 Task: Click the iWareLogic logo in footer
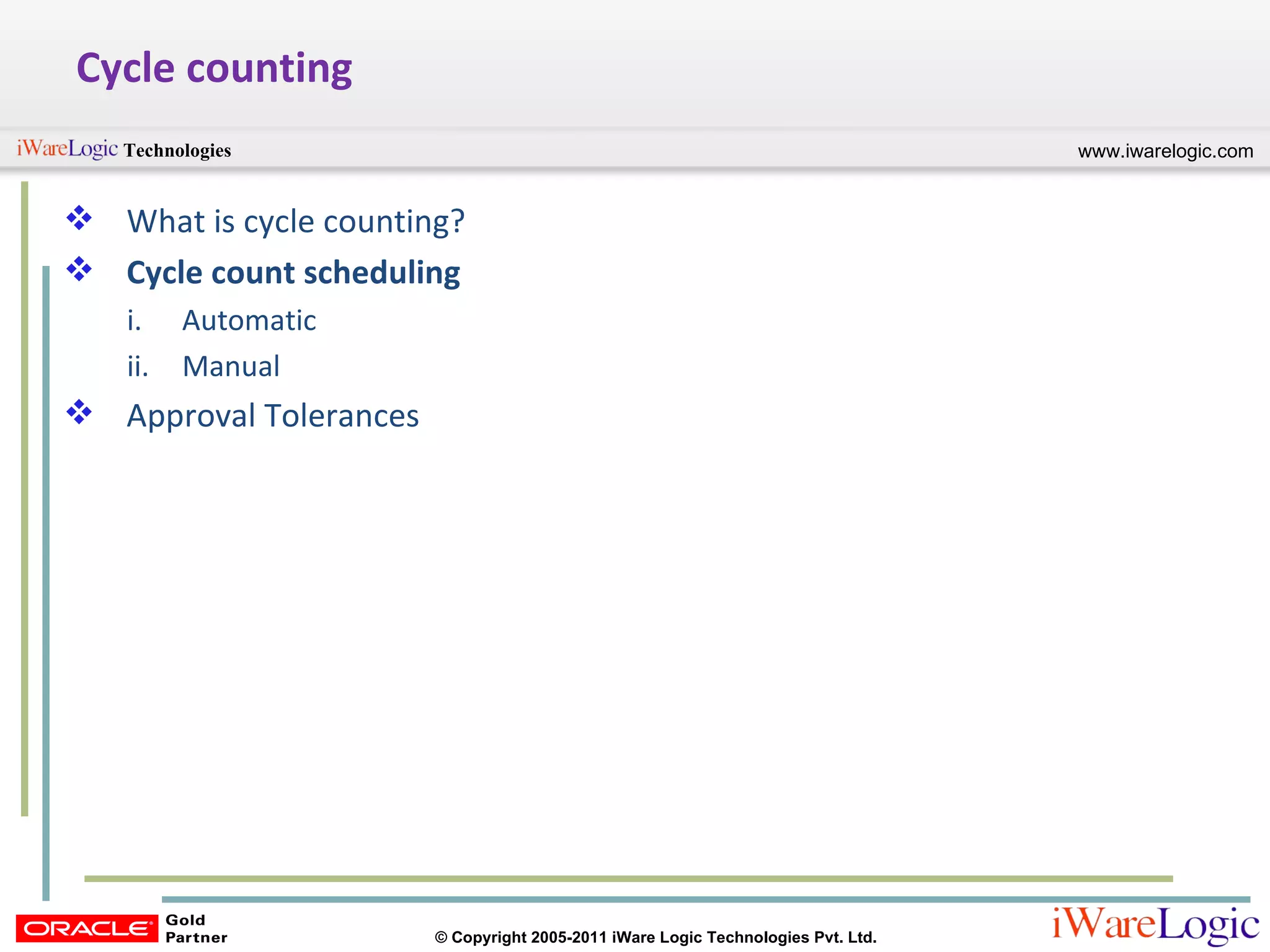tap(1155, 925)
